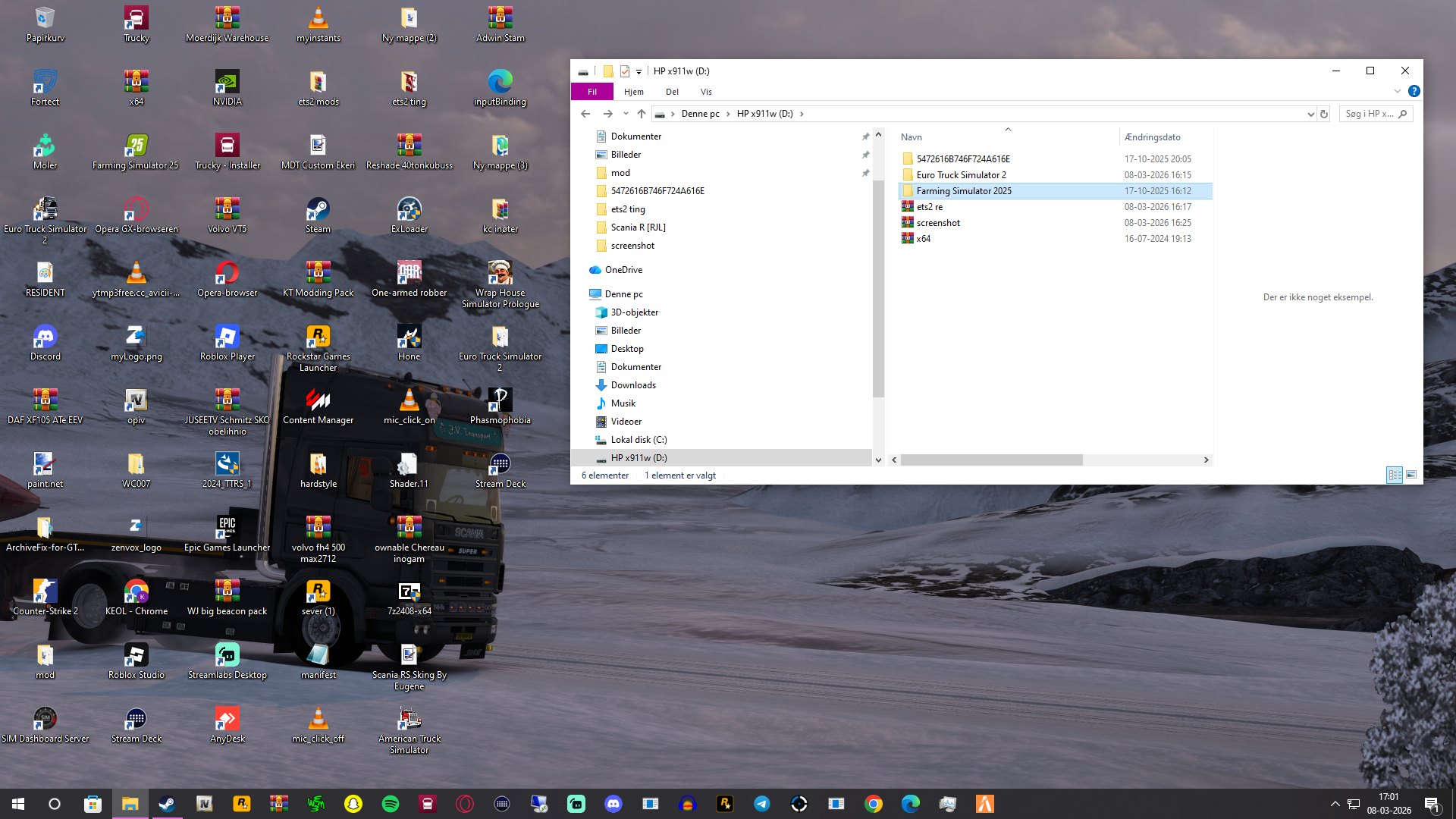Screen dimensions: 1456x819
Task: Expand the ribbon chevron
Action: (x=1397, y=91)
